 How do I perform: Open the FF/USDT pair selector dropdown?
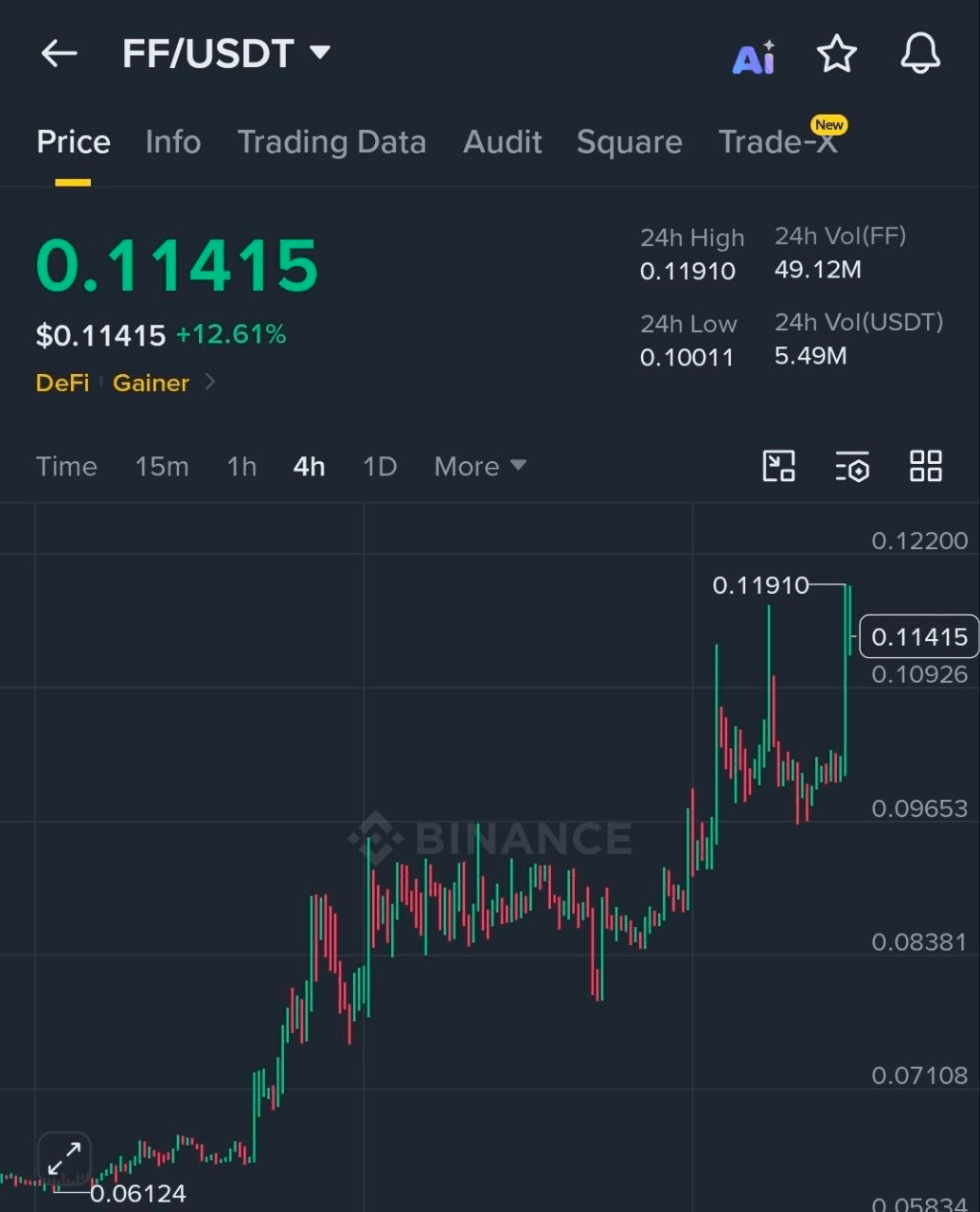(226, 54)
